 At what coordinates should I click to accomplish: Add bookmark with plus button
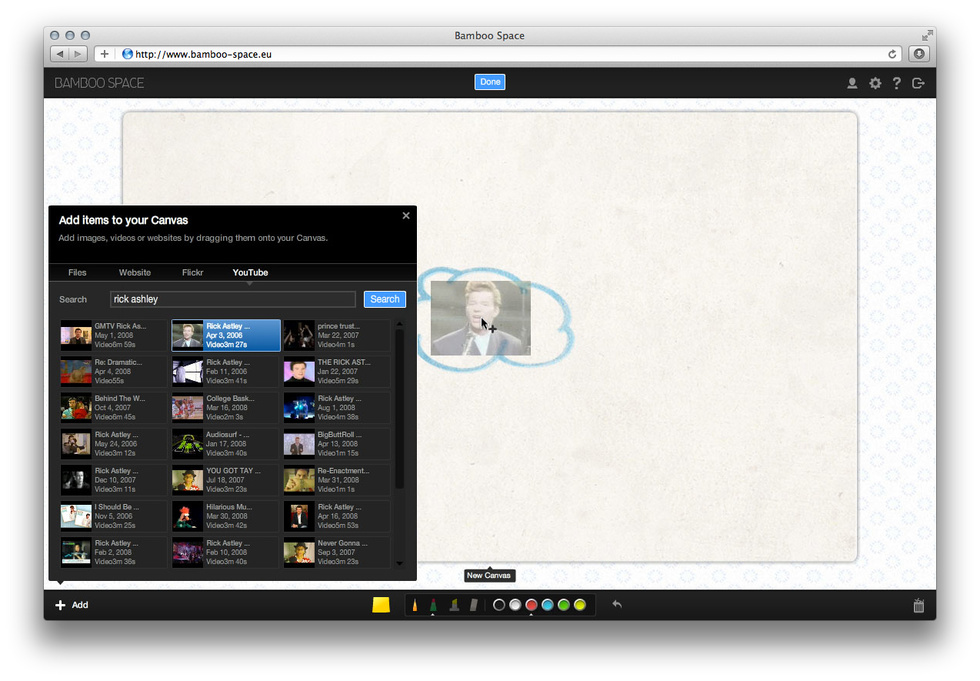click(104, 54)
